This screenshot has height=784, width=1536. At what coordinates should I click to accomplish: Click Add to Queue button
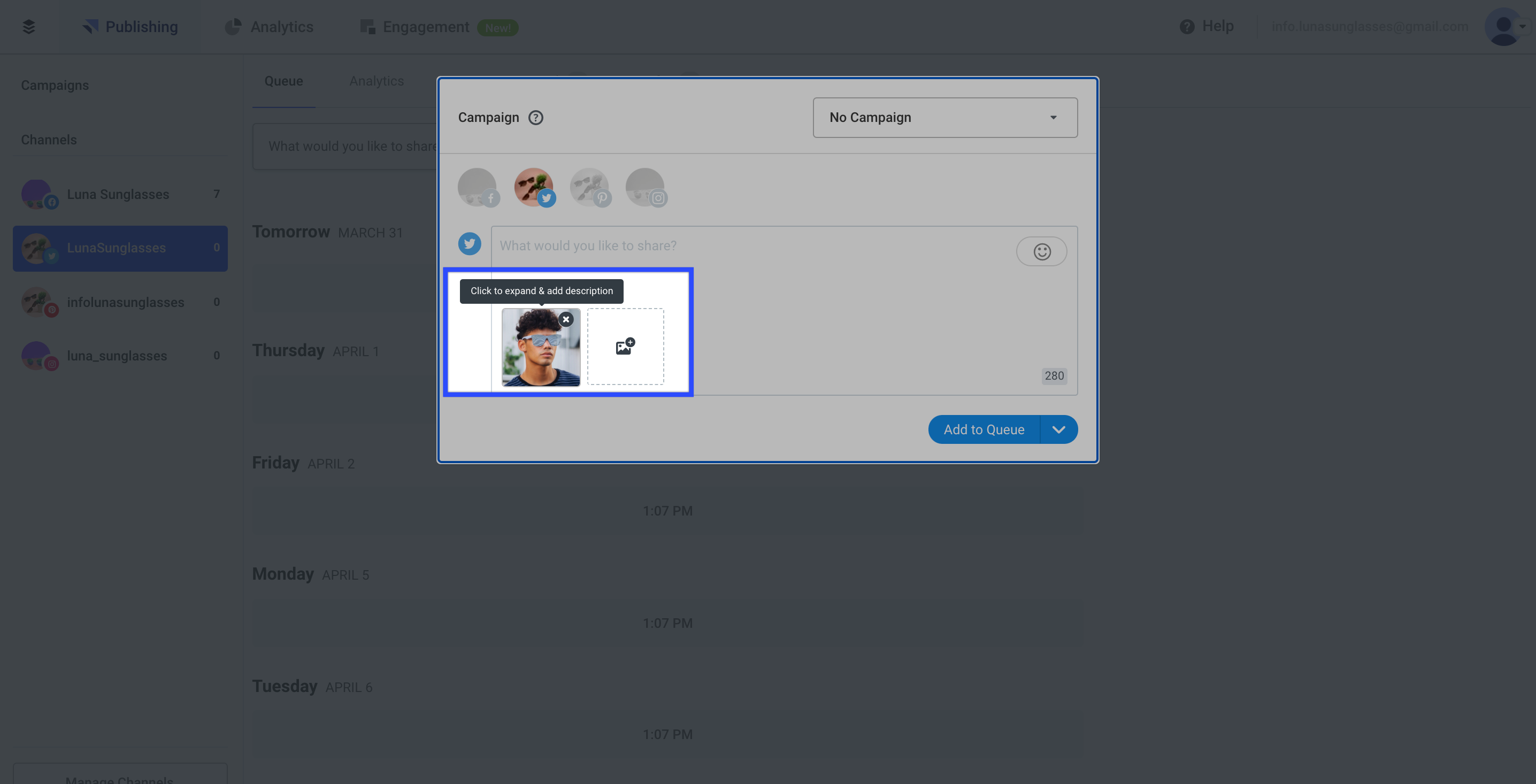(x=984, y=429)
